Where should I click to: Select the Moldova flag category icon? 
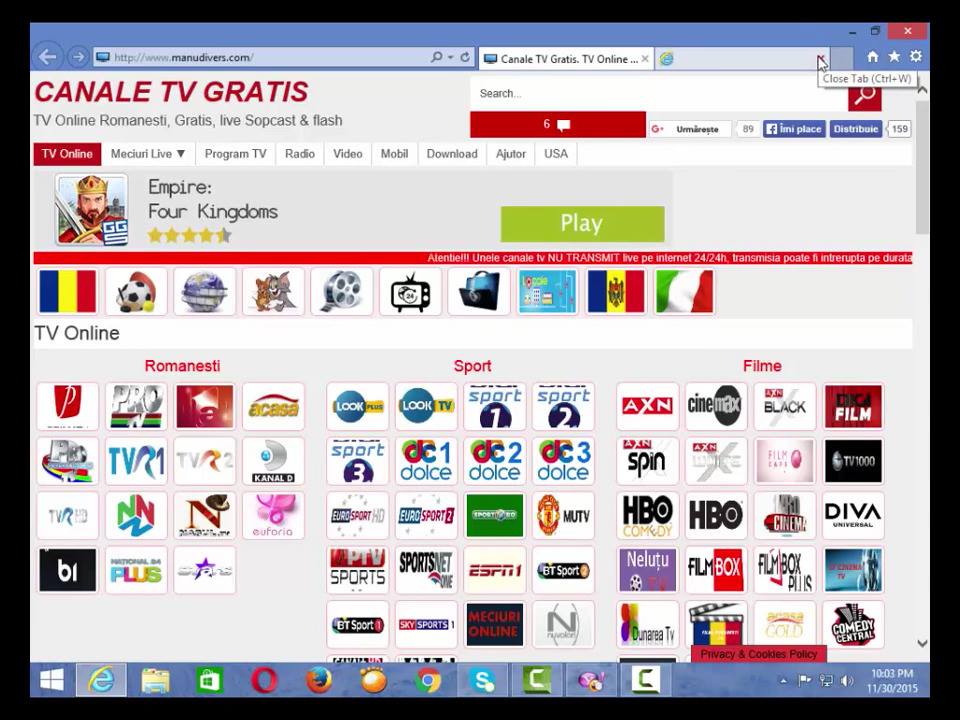[616, 291]
